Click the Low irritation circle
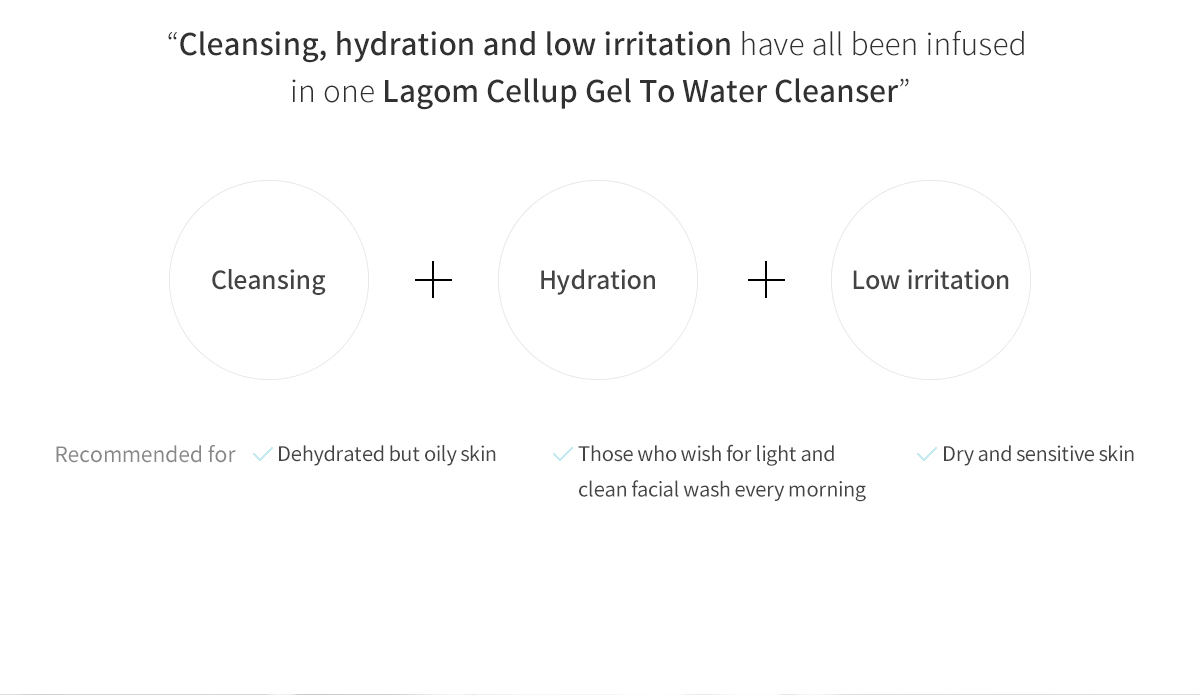 click(x=931, y=280)
